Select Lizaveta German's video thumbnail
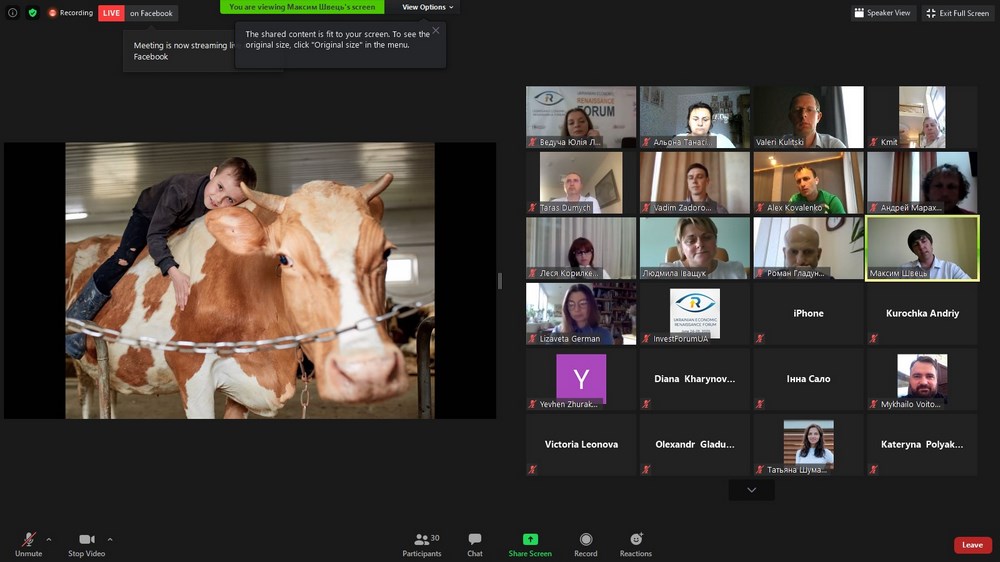Screen dimensions: 1000x562 pyautogui.click(x=581, y=314)
